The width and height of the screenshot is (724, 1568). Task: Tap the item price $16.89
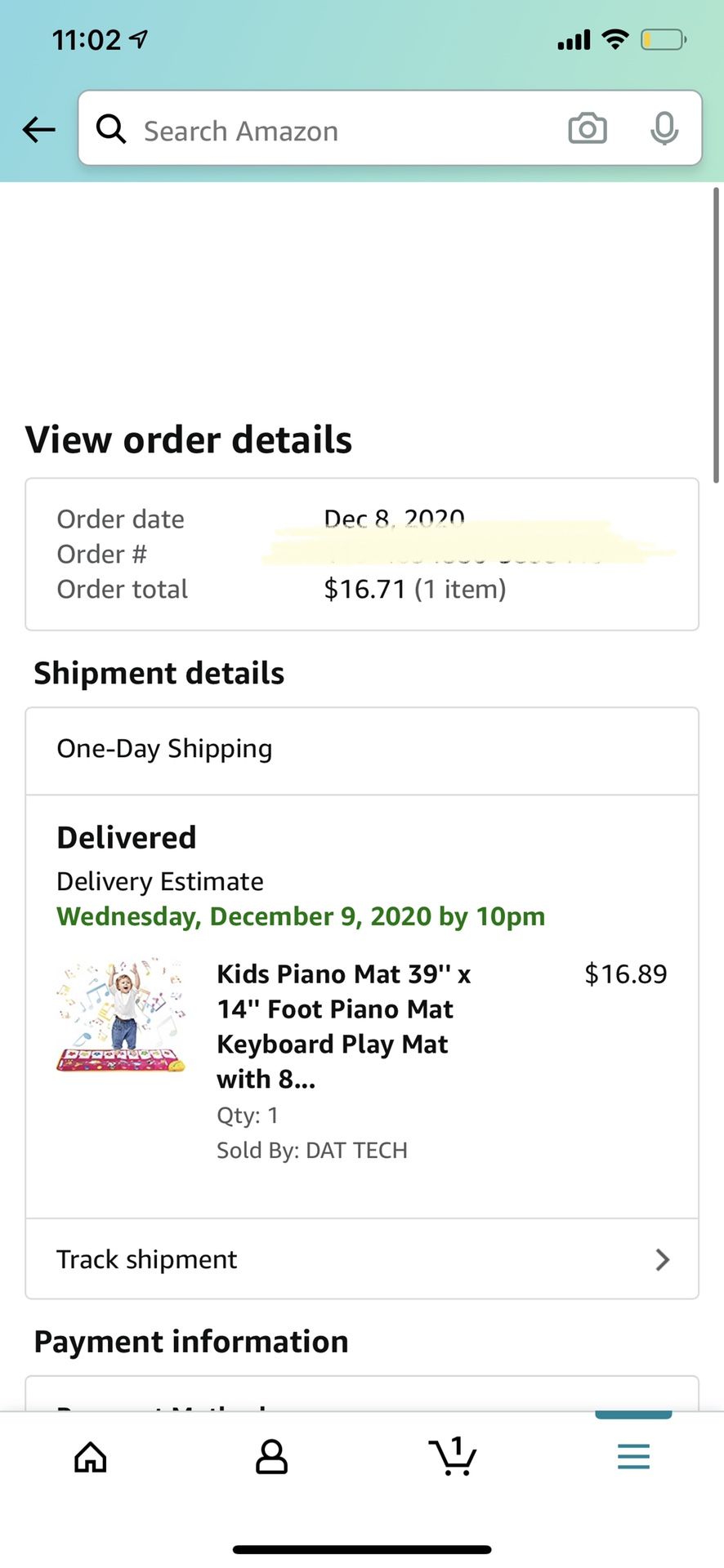coord(625,973)
